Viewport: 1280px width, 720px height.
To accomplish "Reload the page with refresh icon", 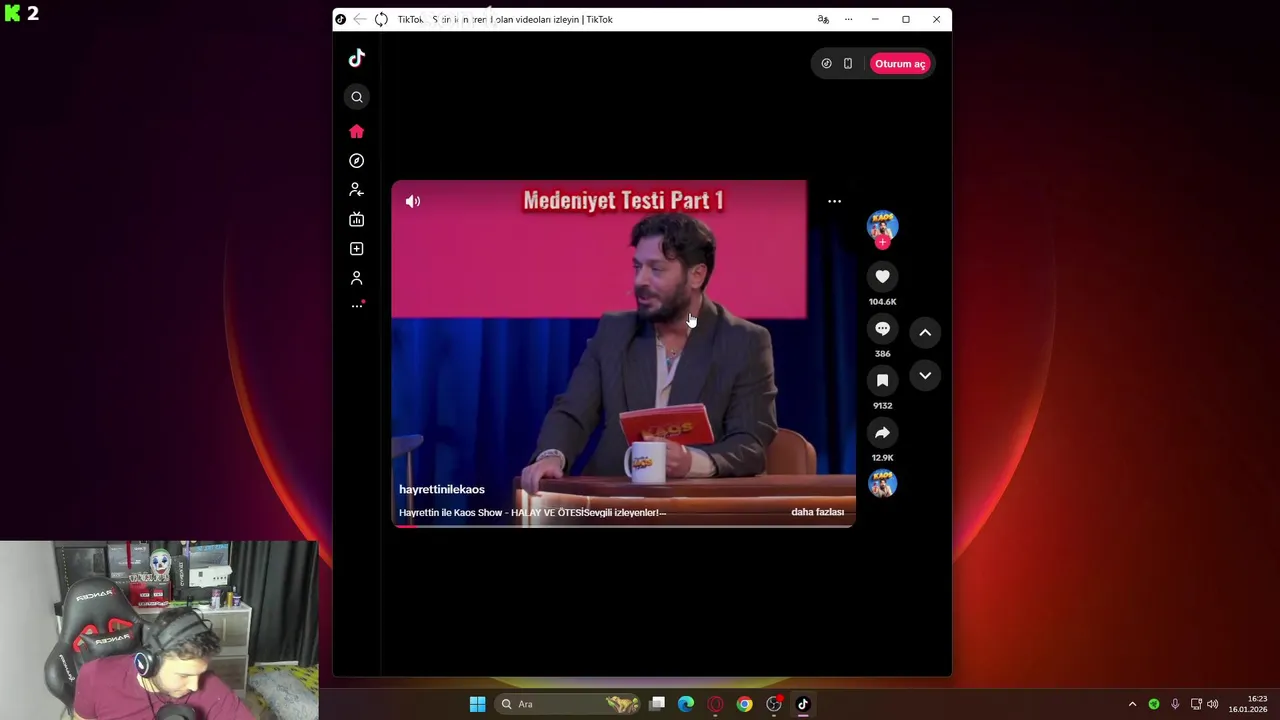I will tap(381, 19).
